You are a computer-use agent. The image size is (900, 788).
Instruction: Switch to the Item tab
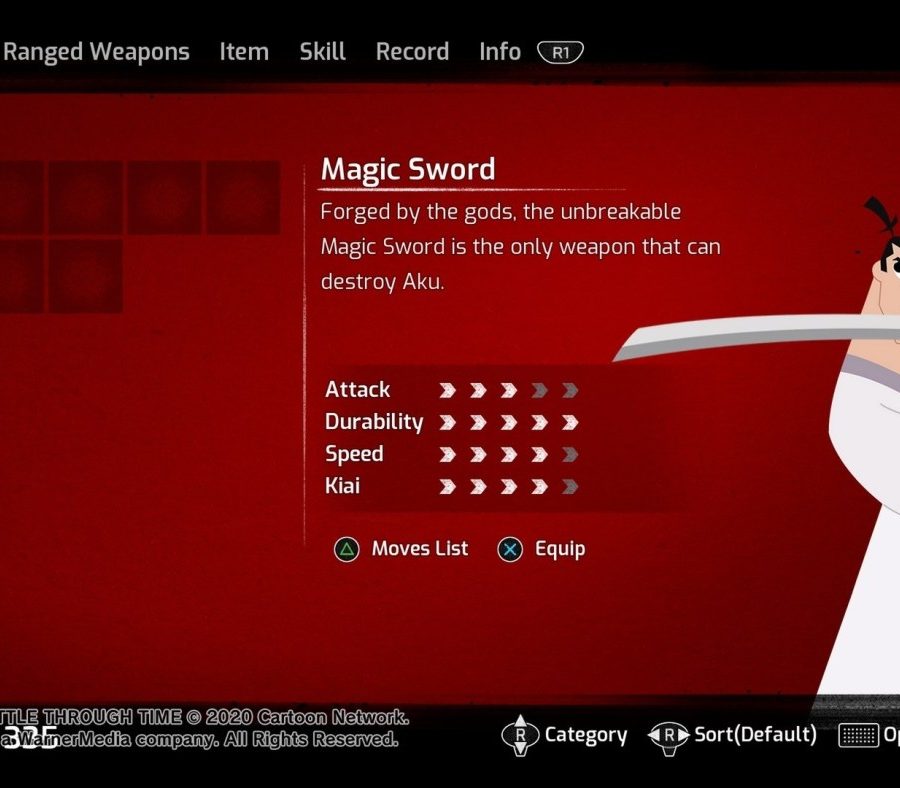pos(244,52)
